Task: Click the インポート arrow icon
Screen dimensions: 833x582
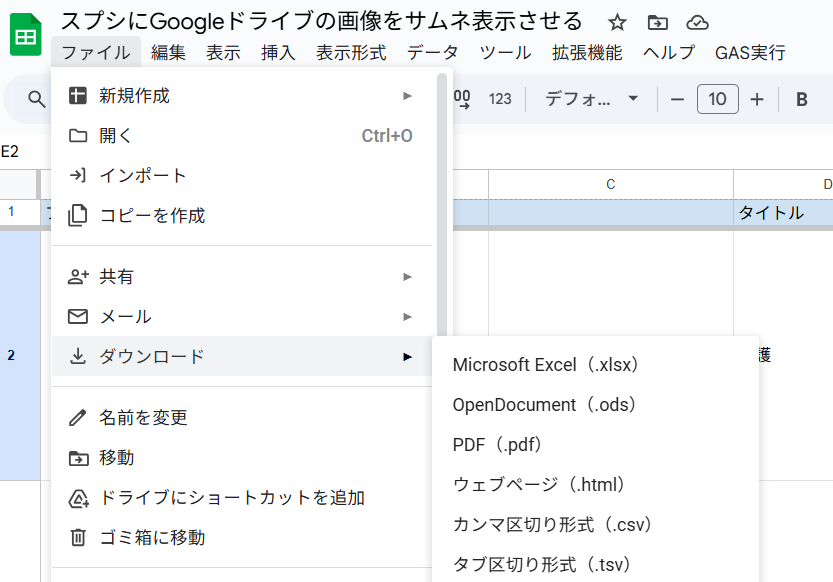Action: point(78,175)
